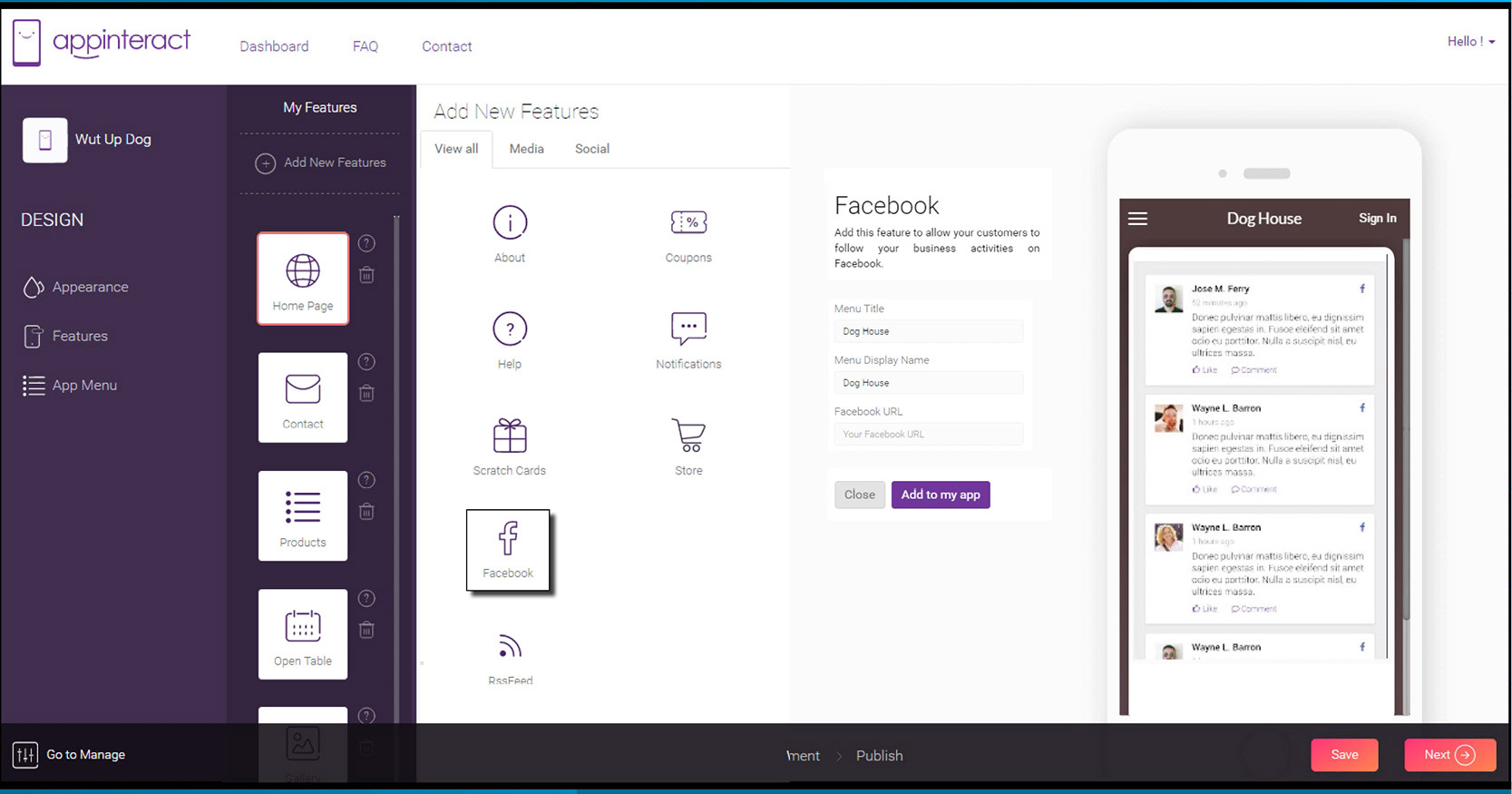Open the Hello user dropdown
The width and height of the screenshot is (1512, 794).
pyautogui.click(x=1470, y=42)
